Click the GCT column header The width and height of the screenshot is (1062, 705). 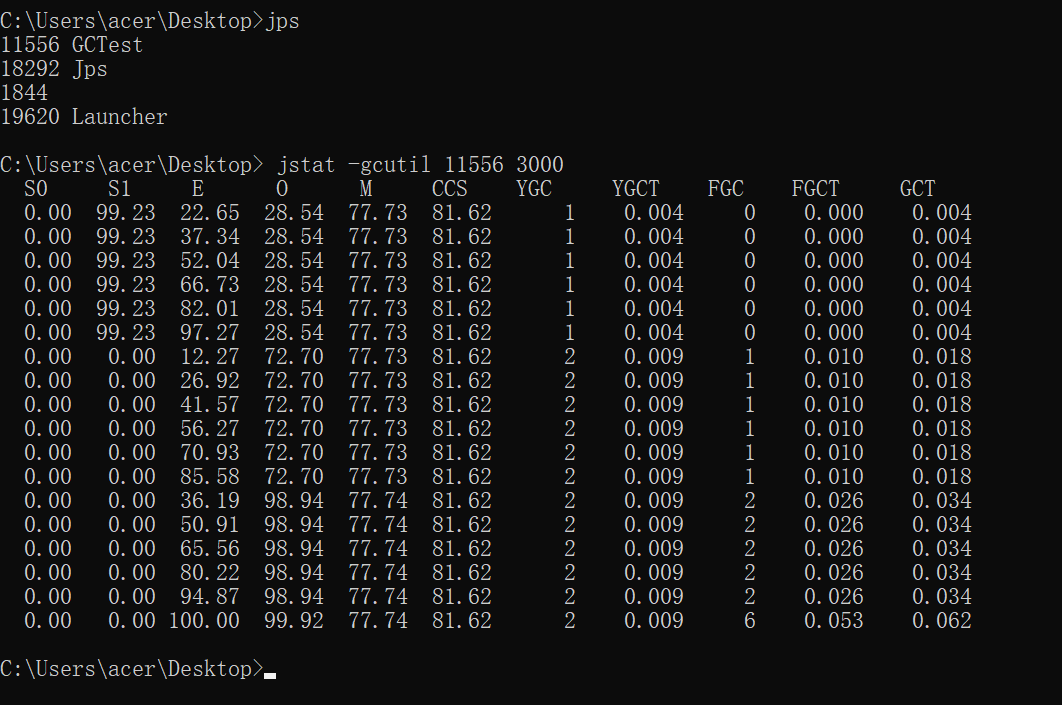pyautogui.click(x=917, y=189)
